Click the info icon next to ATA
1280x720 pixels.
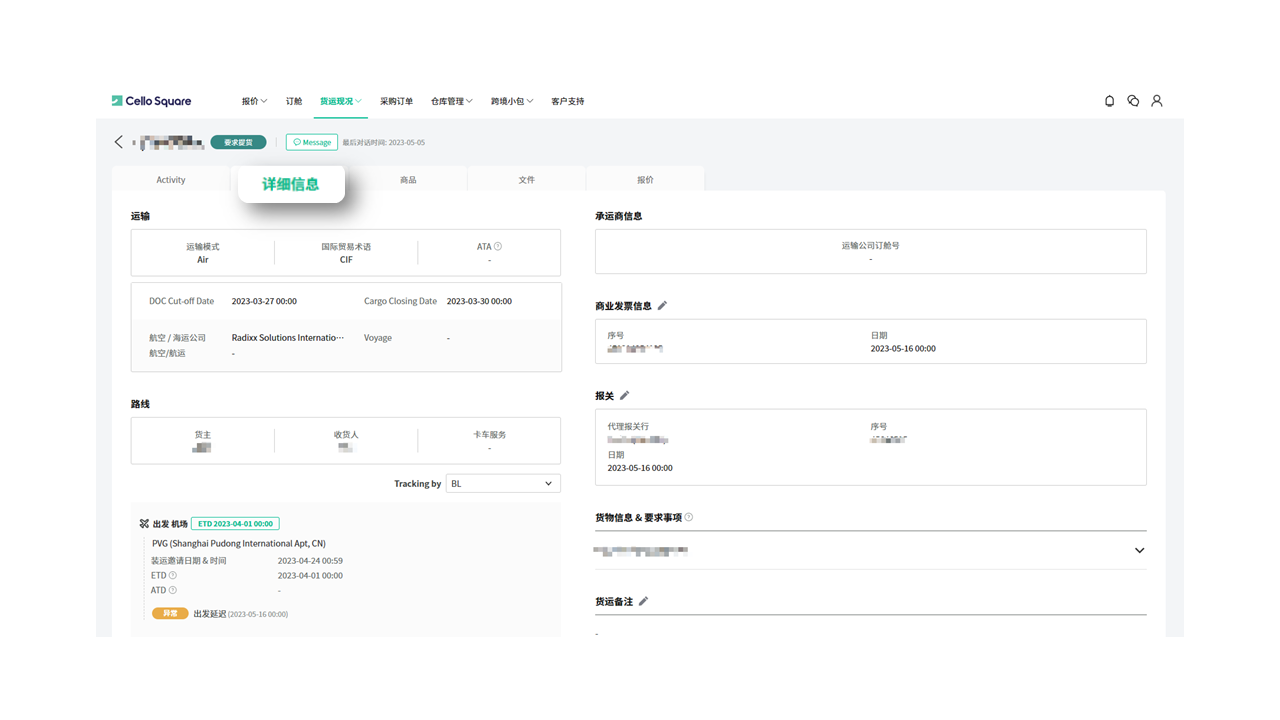498,246
